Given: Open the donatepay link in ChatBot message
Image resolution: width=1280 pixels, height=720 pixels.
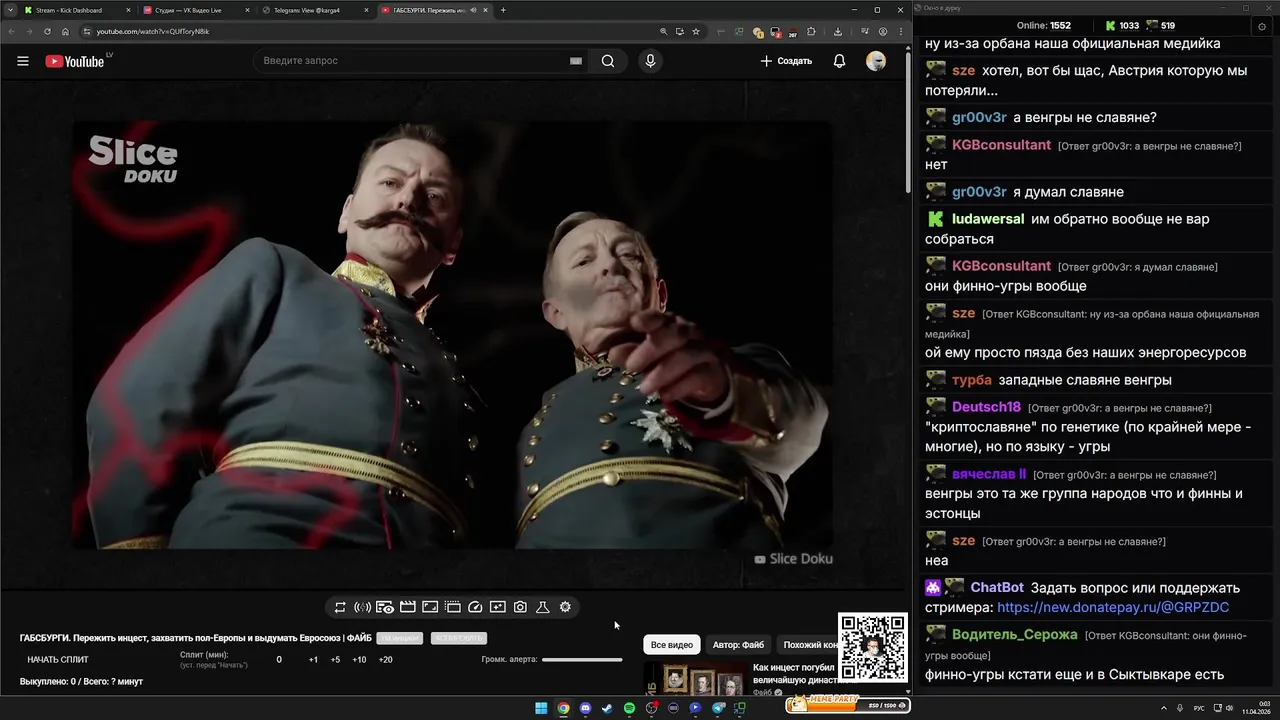Looking at the screenshot, I should point(1113,607).
